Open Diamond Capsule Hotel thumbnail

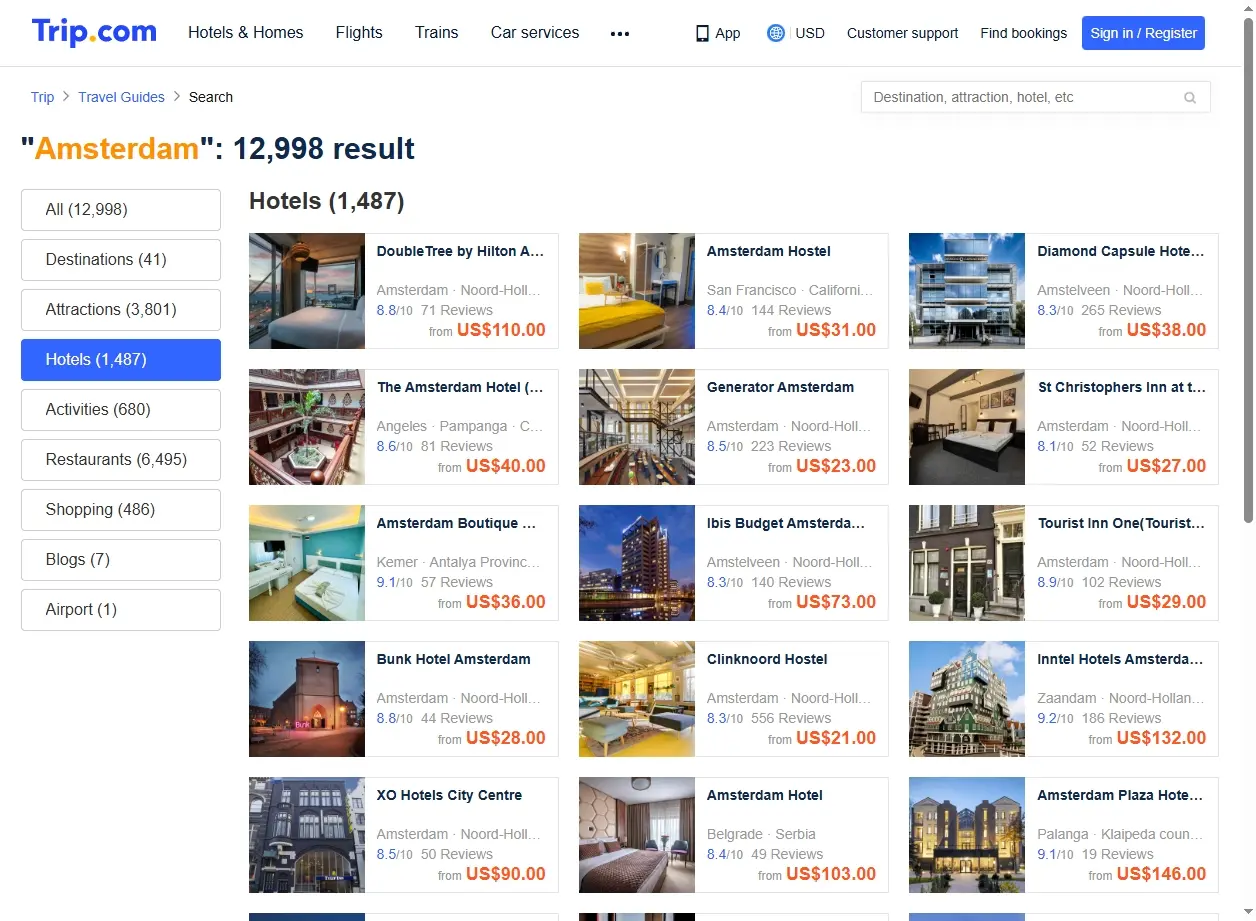click(967, 291)
